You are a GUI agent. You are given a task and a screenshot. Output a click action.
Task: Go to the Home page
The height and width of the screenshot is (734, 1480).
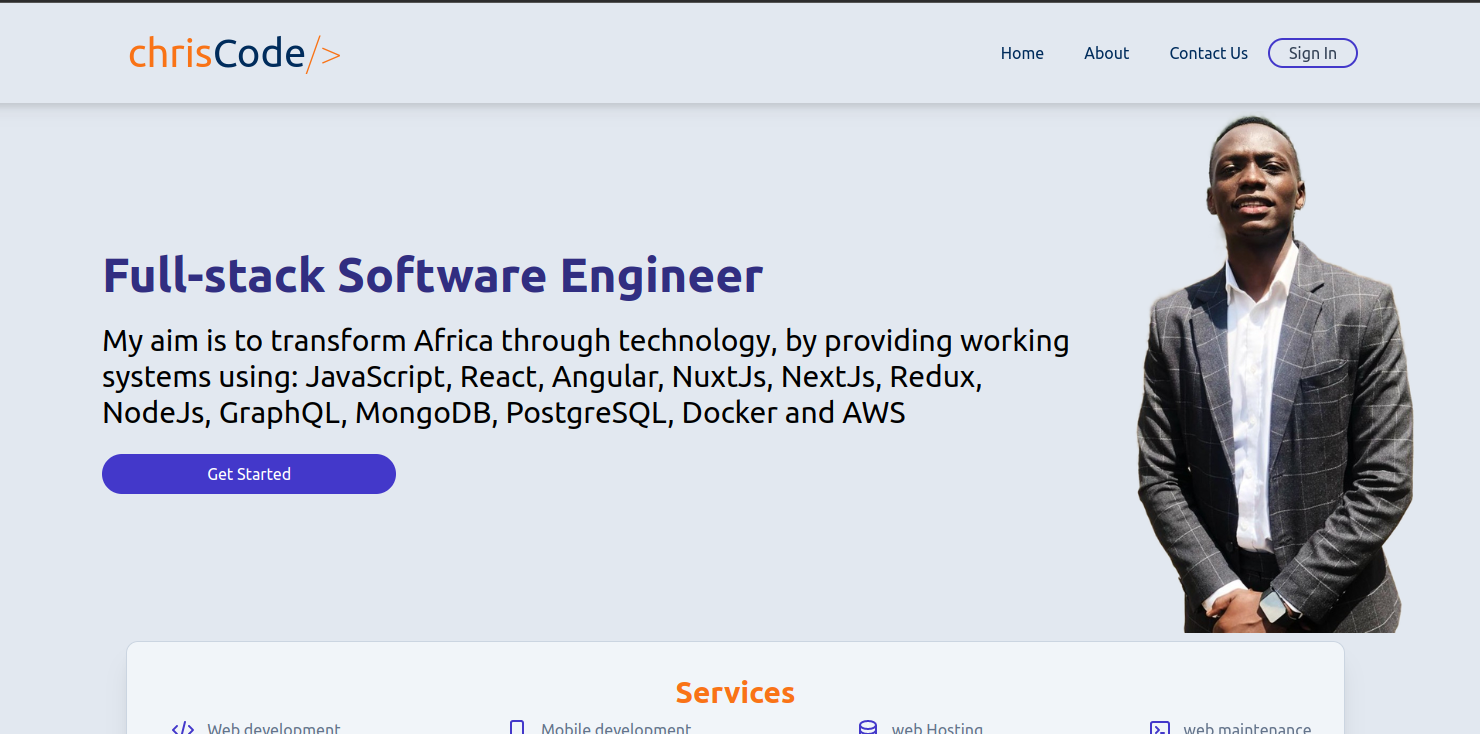click(1022, 53)
